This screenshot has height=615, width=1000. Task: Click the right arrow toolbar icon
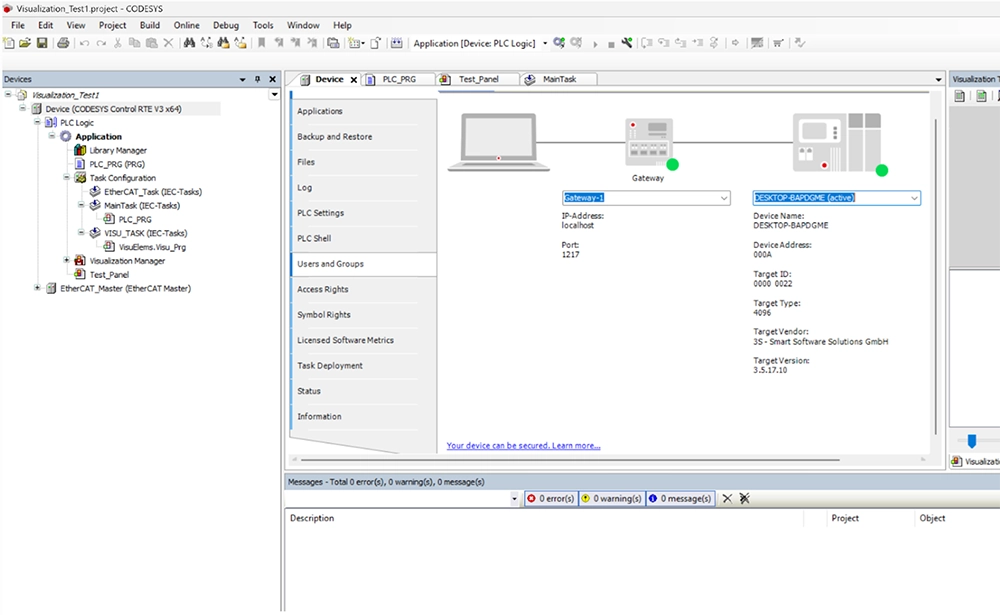click(x=735, y=43)
